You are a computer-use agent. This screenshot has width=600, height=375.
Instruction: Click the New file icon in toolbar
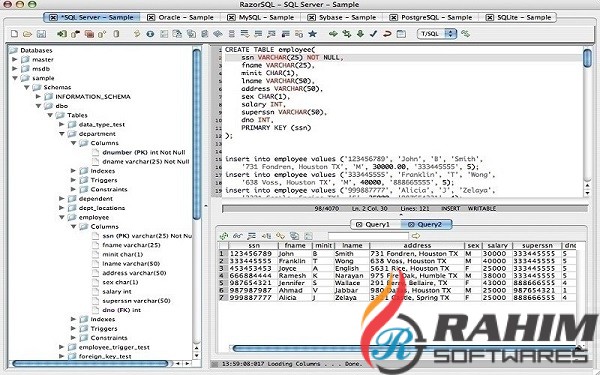tap(14, 34)
